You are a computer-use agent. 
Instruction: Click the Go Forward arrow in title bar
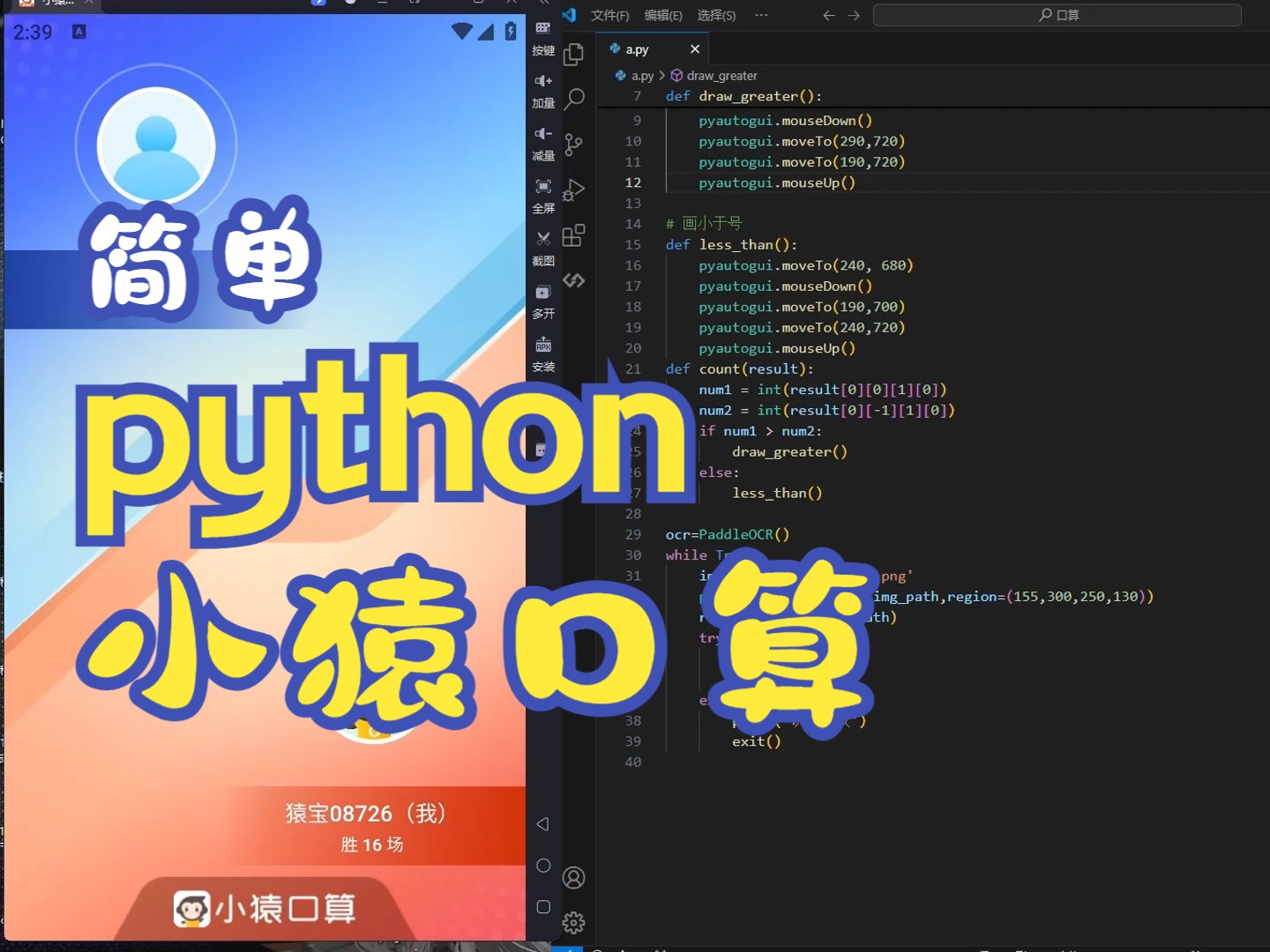tap(854, 15)
